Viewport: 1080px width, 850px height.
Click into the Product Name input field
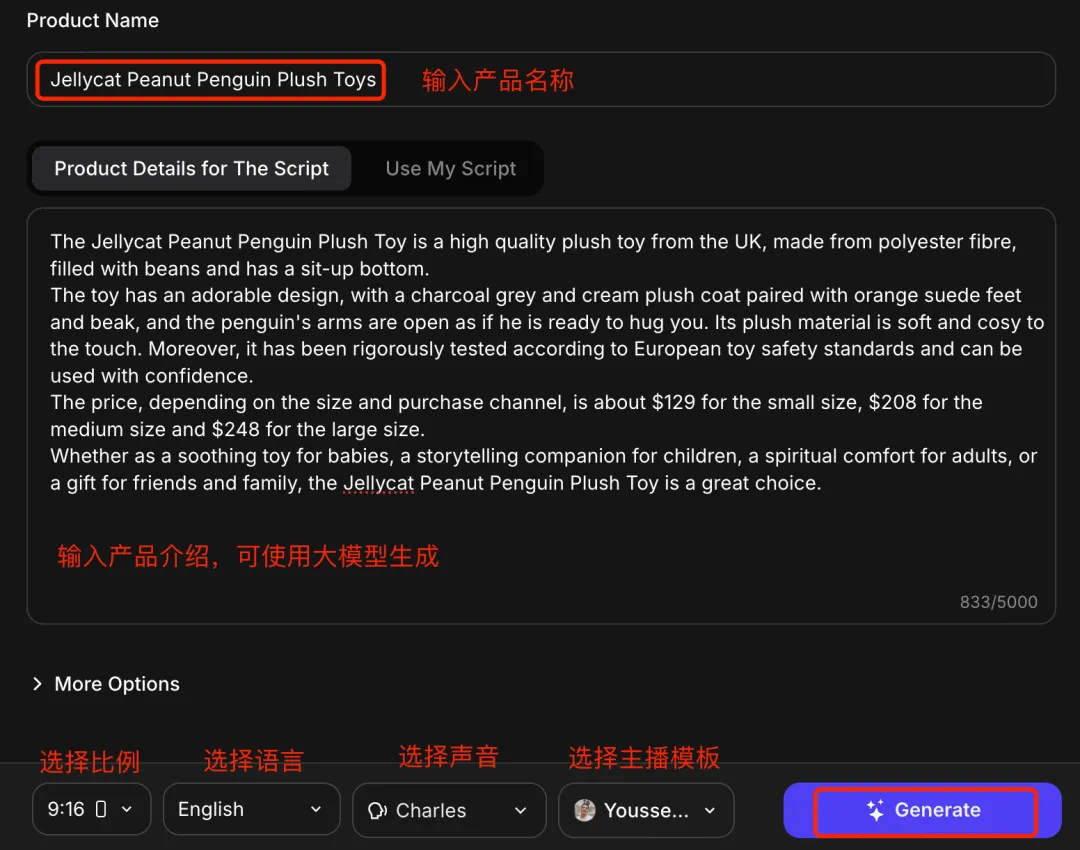(700, 80)
